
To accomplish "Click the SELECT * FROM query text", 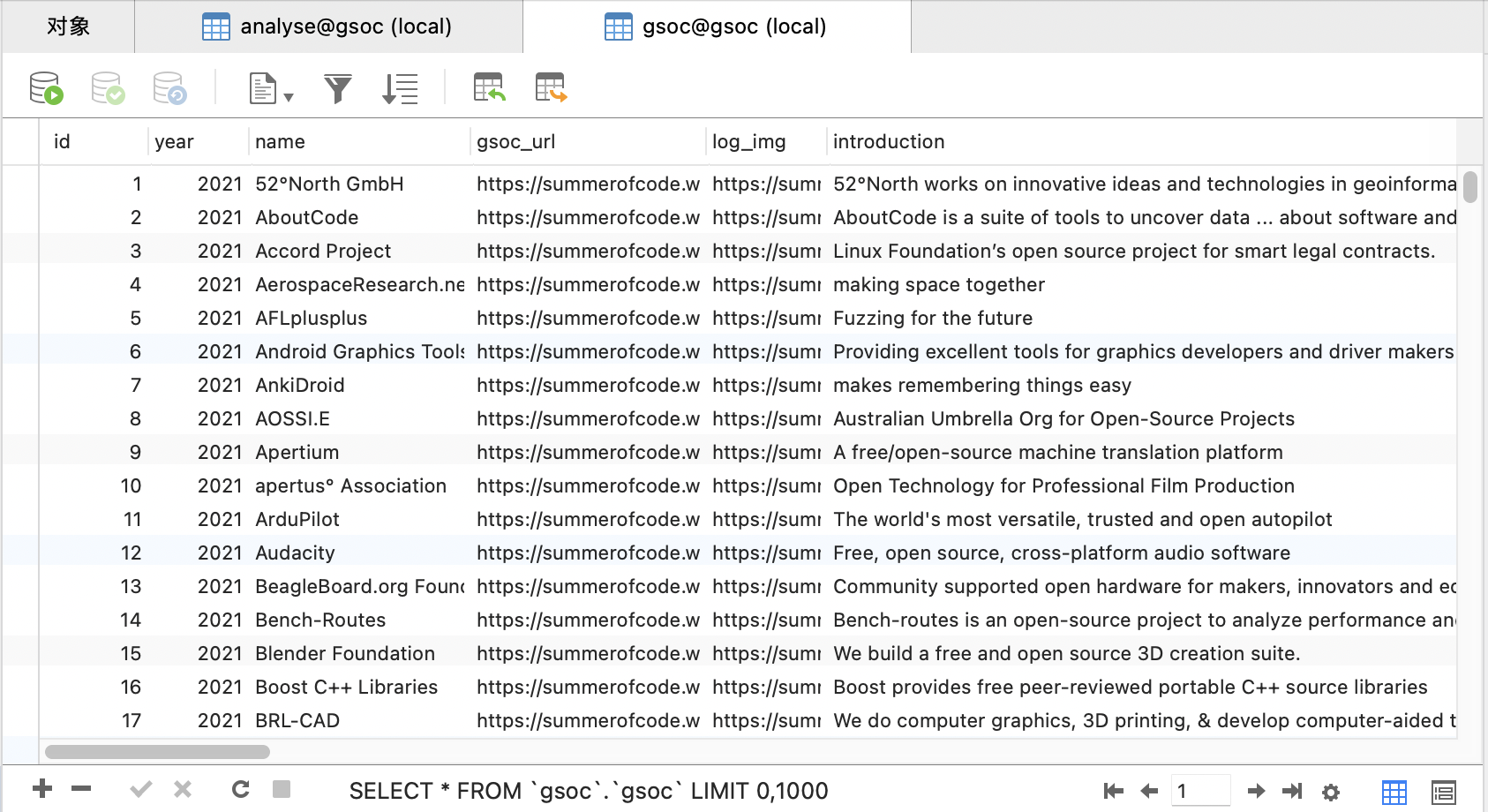I will pyautogui.click(x=589, y=791).
